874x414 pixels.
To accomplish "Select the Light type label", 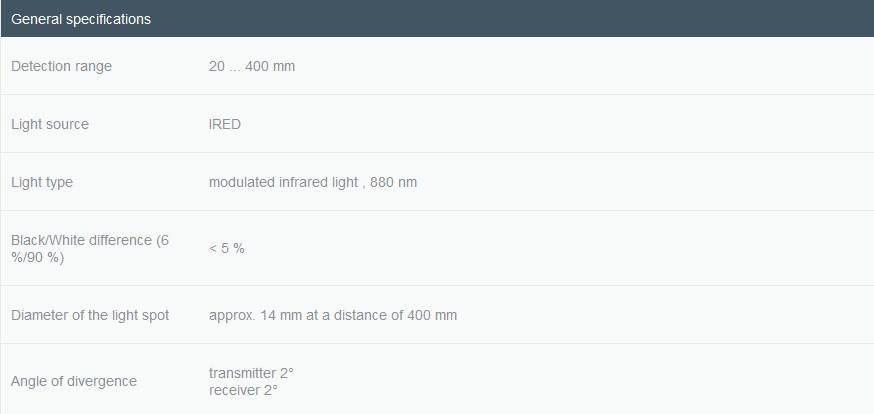I will pos(42,182).
